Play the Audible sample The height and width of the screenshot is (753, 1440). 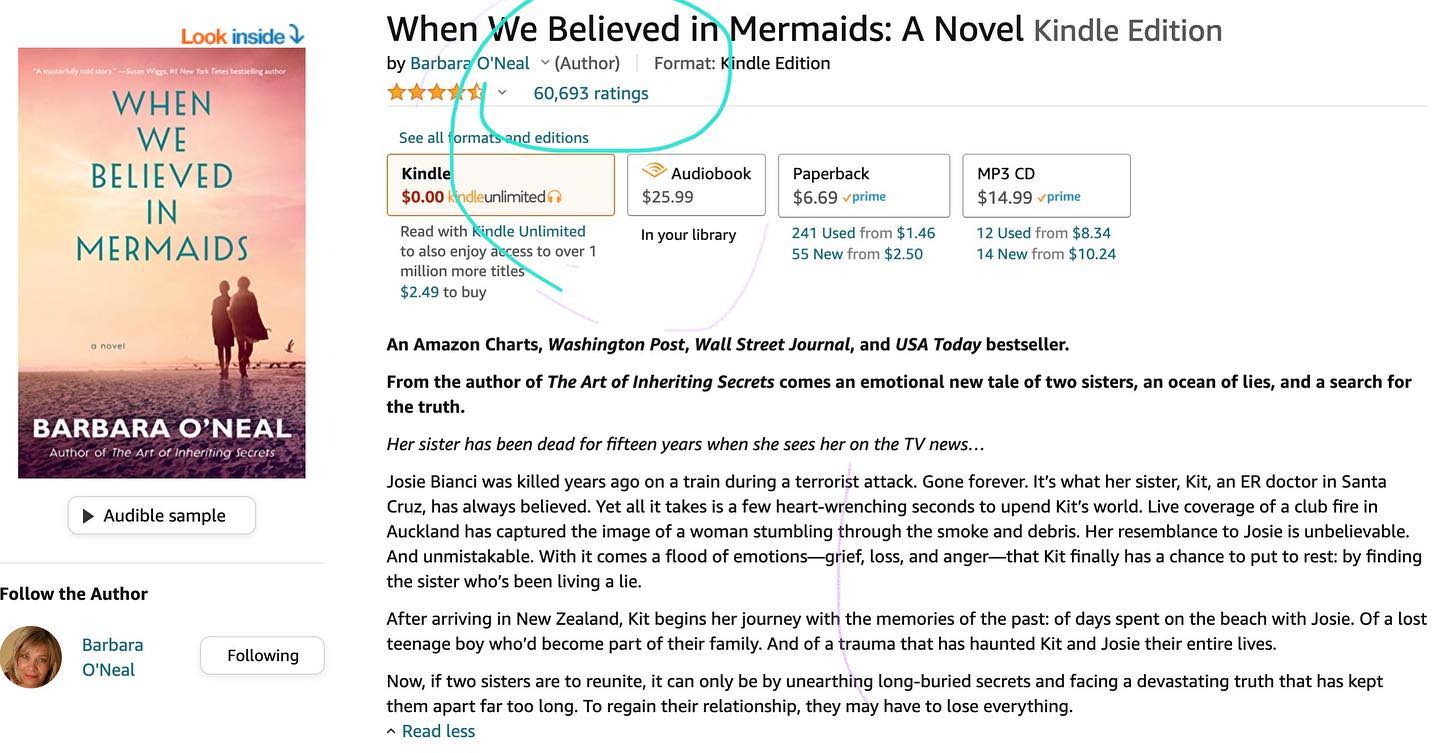(162, 516)
